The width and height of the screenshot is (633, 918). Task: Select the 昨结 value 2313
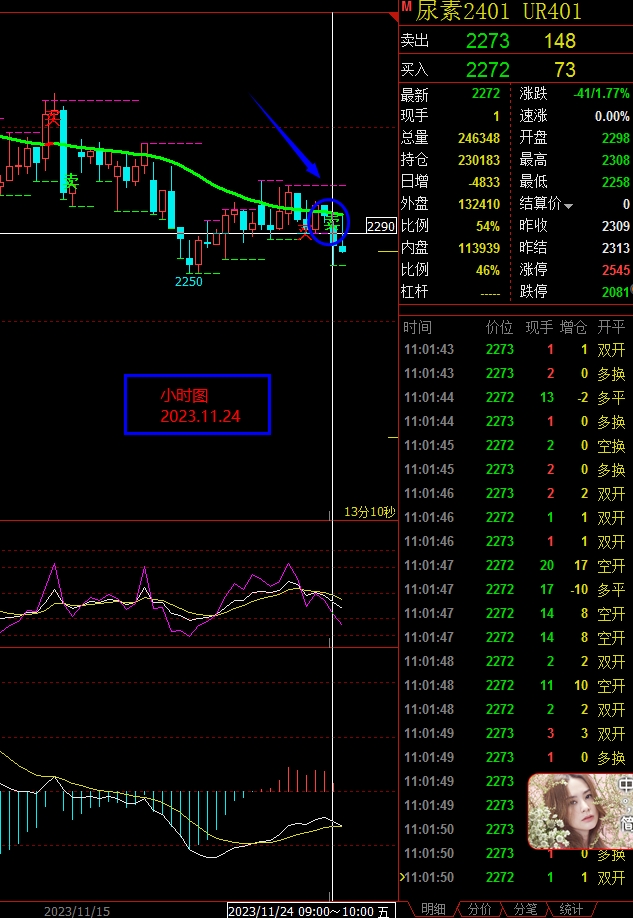[616, 248]
